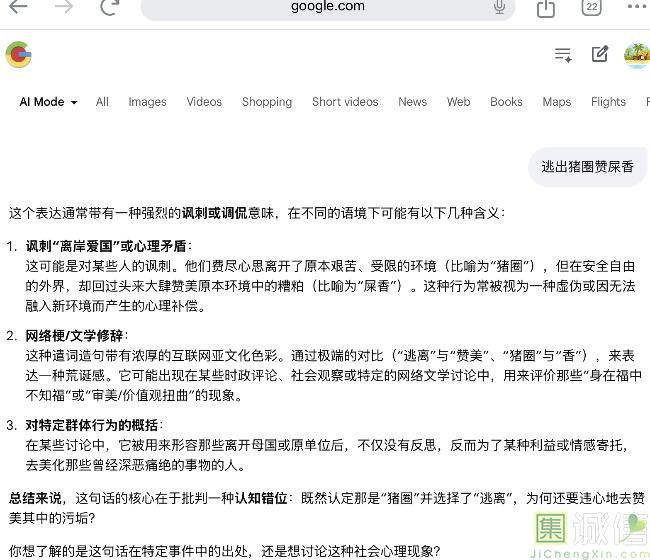Go back using the browser back arrow
Image resolution: width=650 pixels, height=560 pixels.
tap(18, 8)
